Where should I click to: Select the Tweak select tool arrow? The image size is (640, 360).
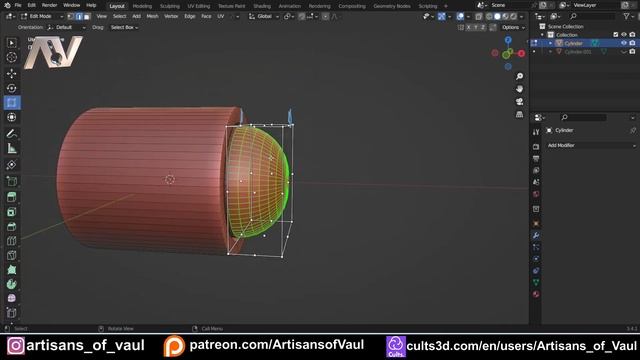tap(11, 43)
